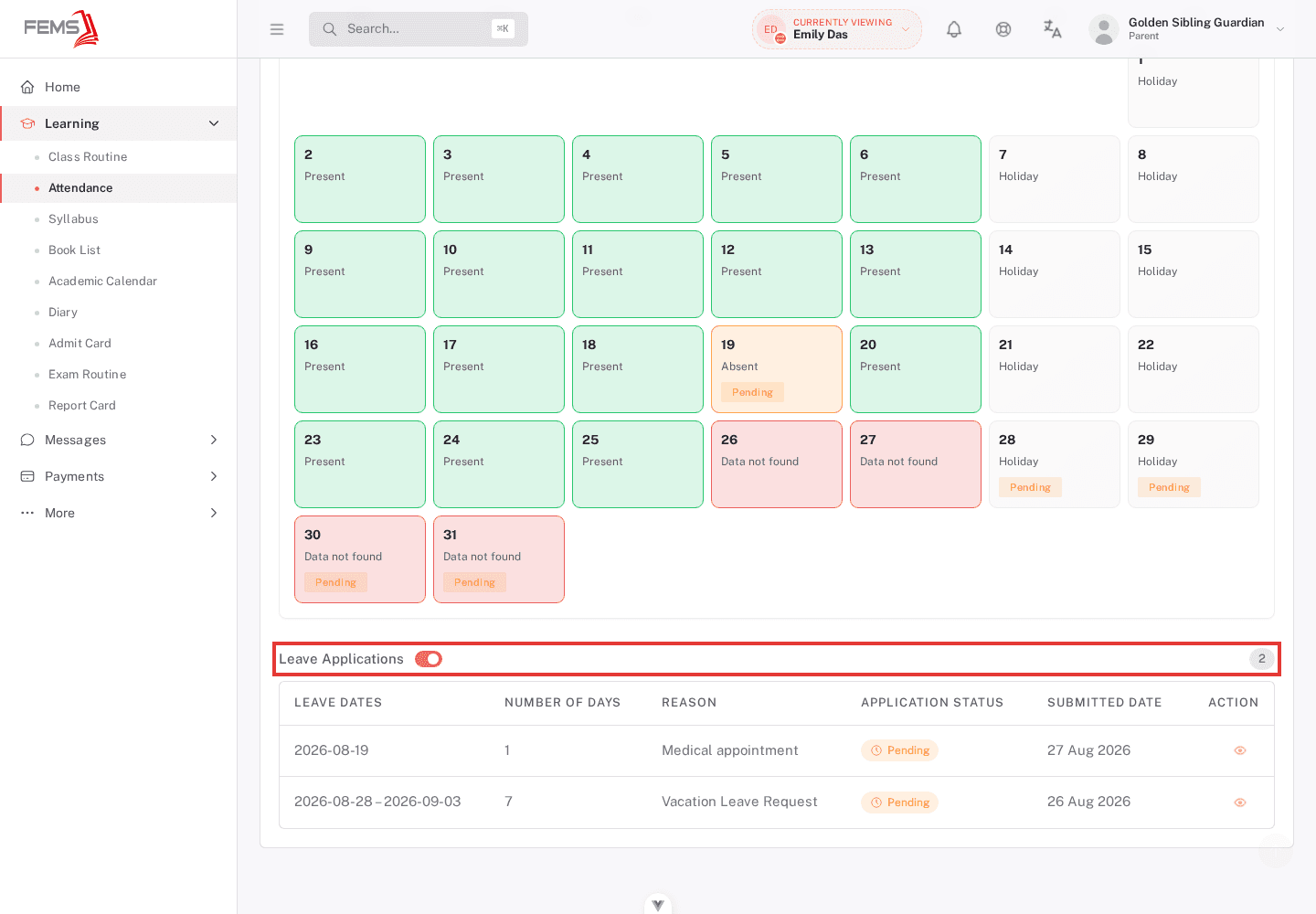This screenshot has width=1316, height=914.
Task: Select day 26 Data not found cell
Action: 777,464
